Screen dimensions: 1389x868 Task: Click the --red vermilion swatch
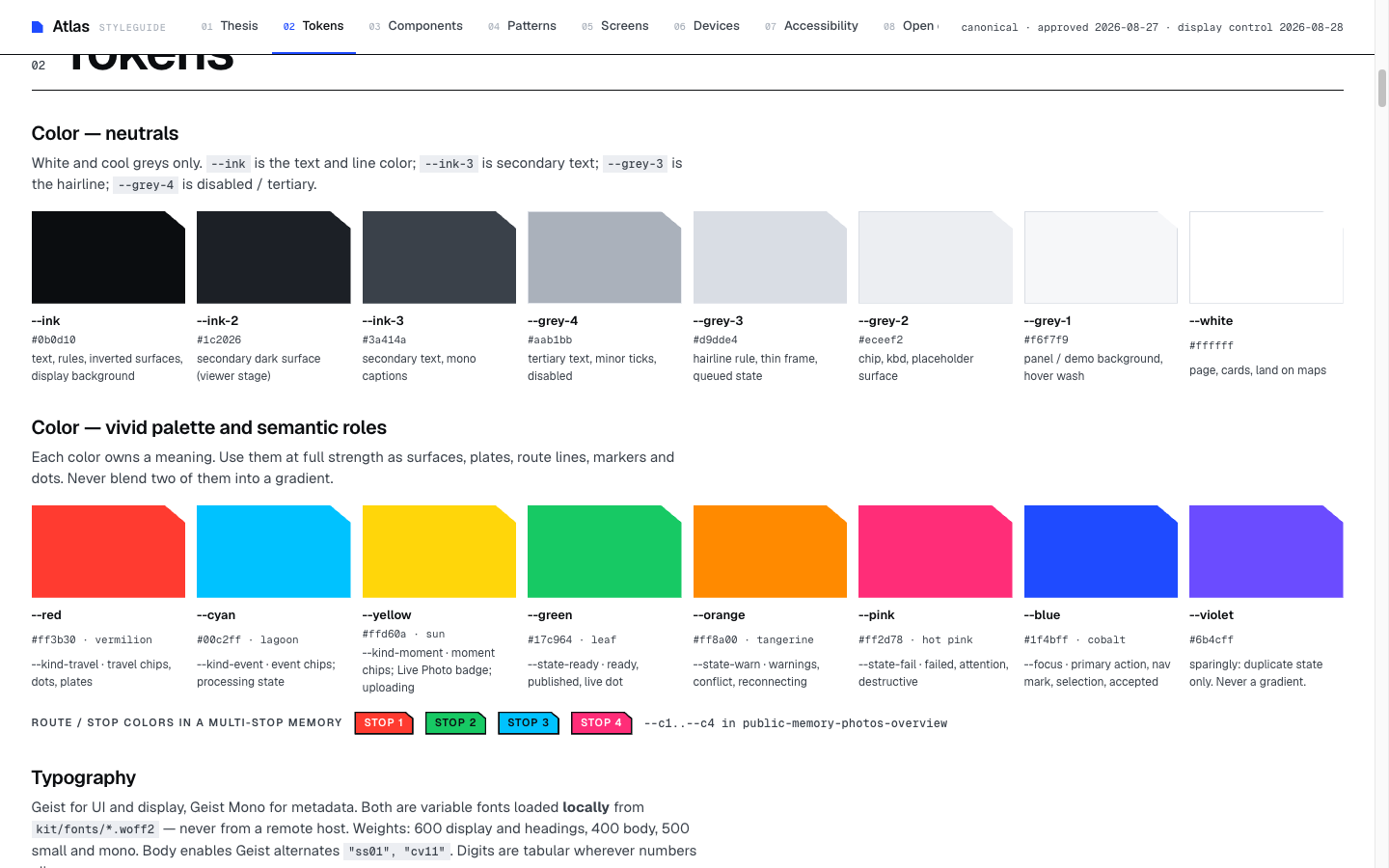[x=108, y=552]
